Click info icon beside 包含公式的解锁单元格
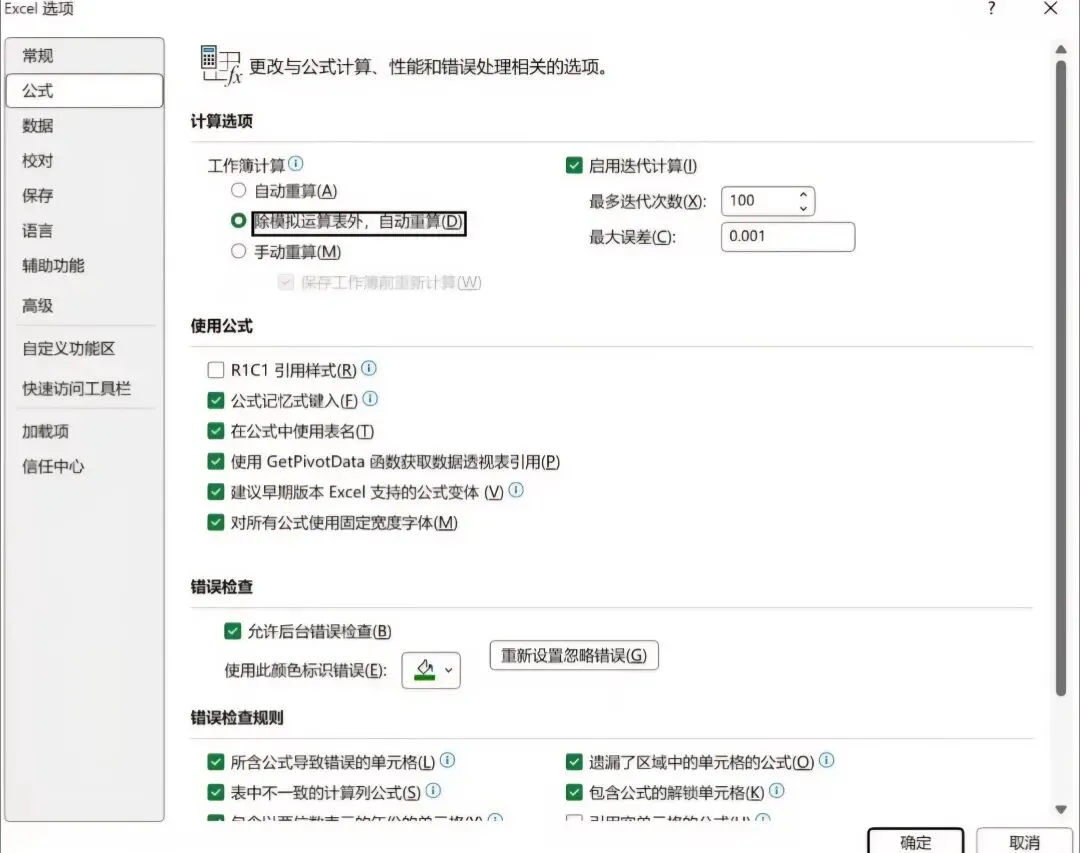 tap(776, 790)
